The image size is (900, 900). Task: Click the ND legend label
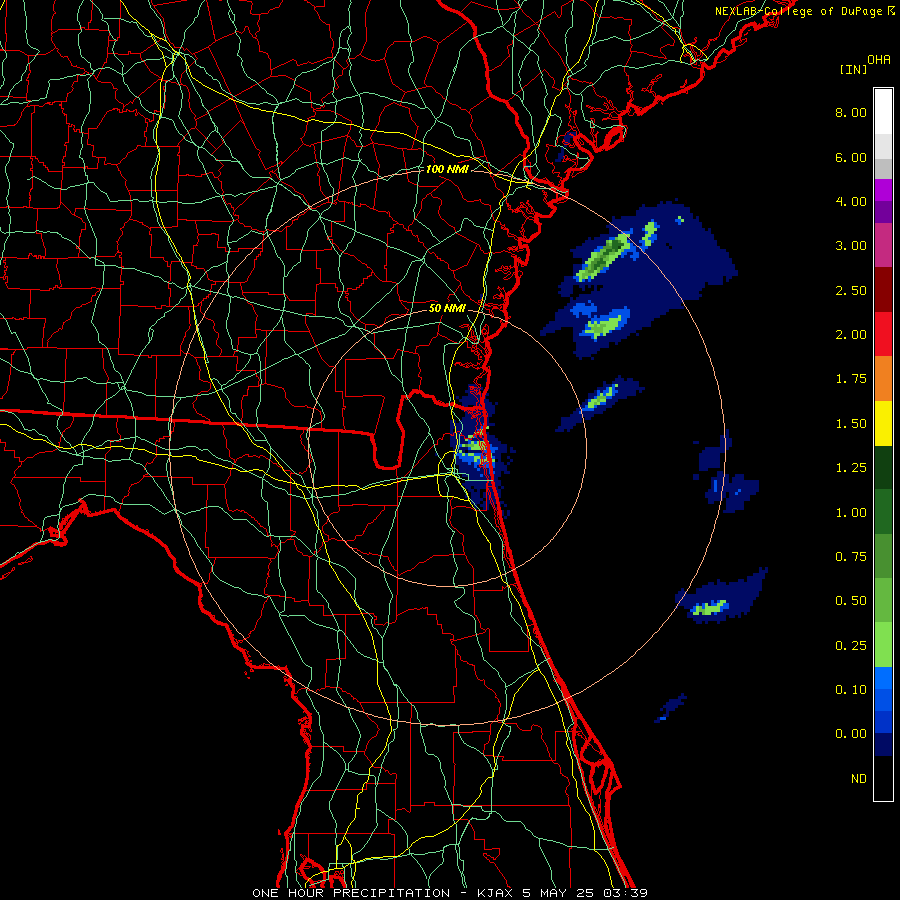(x=859, y=779)
